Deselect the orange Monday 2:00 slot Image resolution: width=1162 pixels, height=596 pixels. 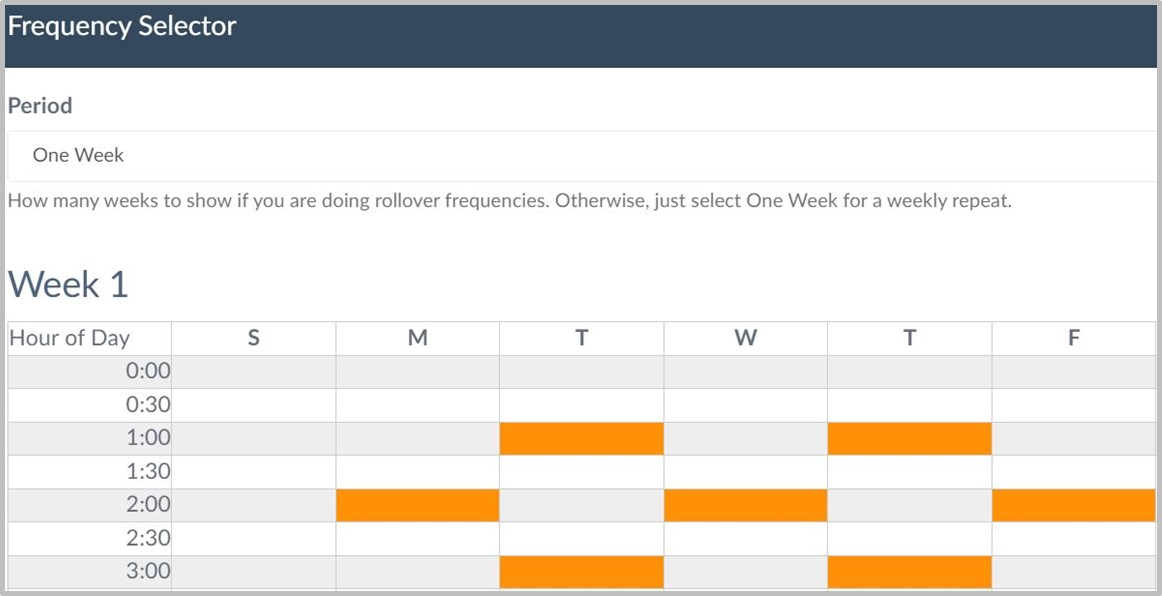(417, 506)
